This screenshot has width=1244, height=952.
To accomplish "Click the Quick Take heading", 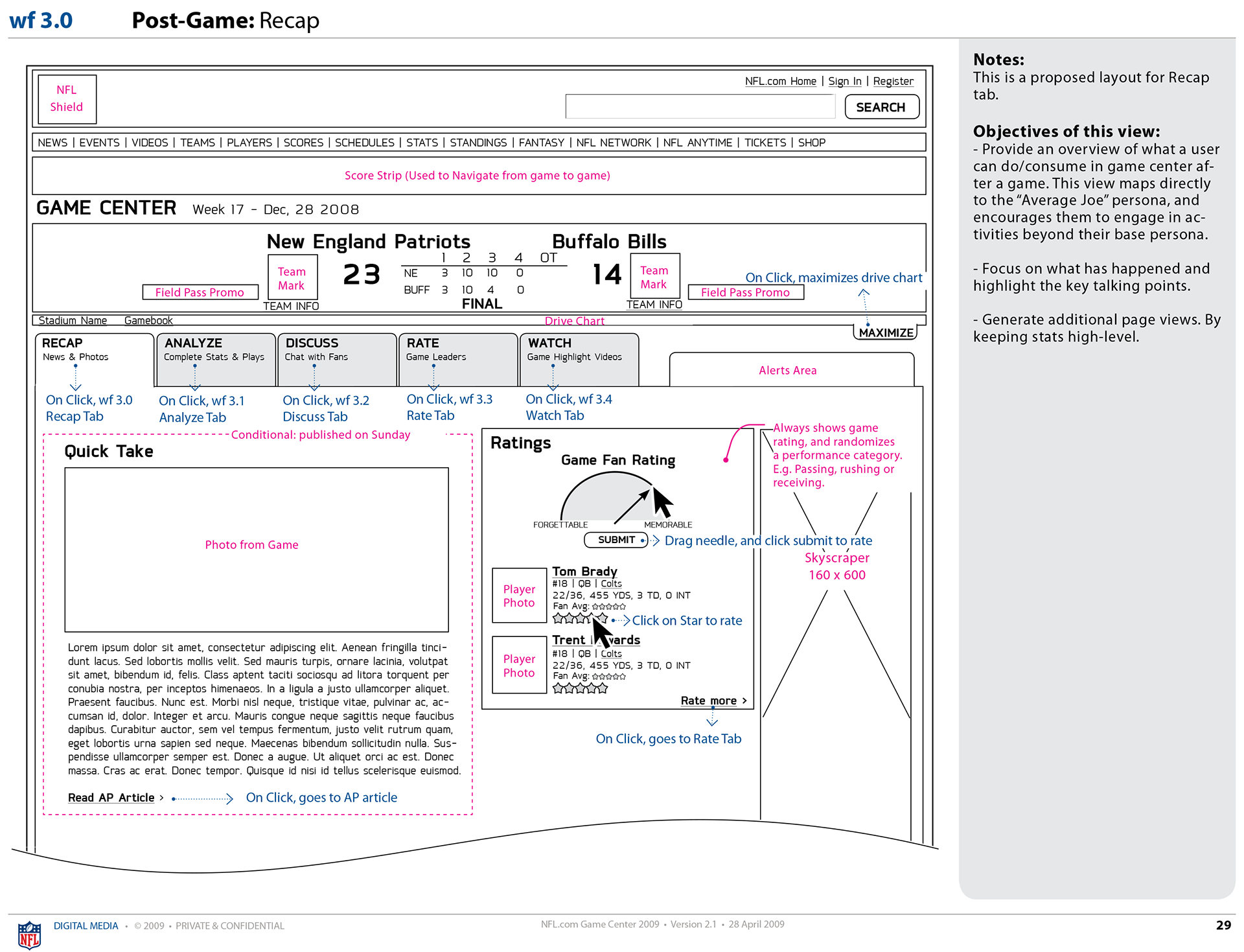I will [x=109, y=451].
